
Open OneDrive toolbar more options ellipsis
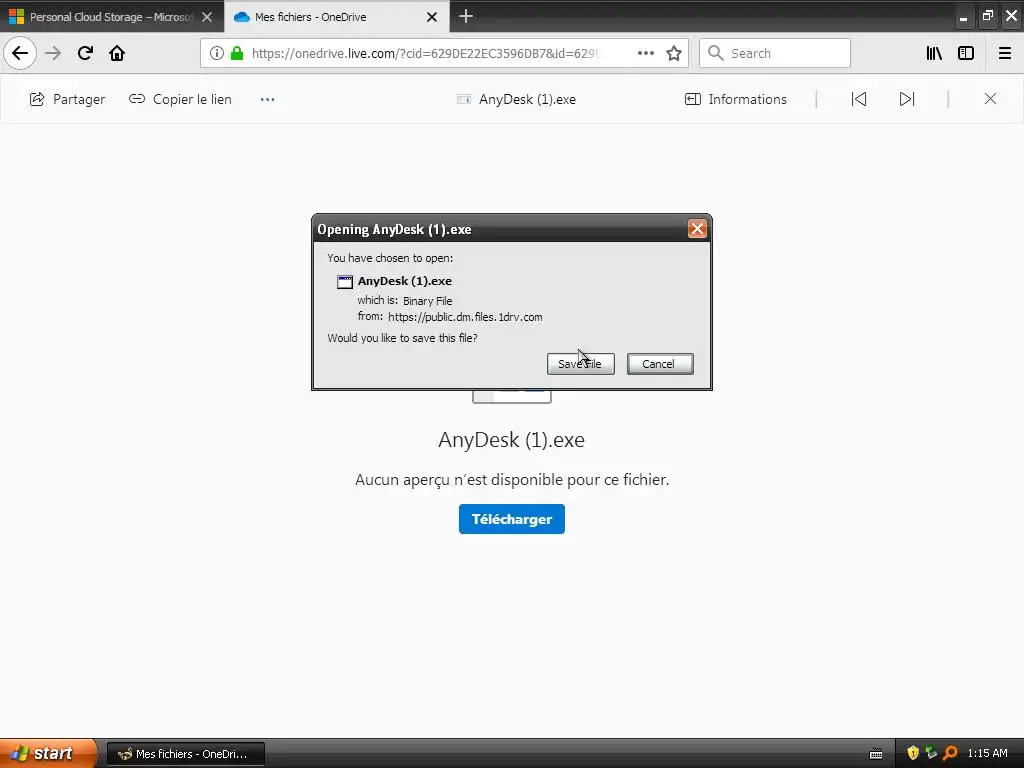(268, 99)
